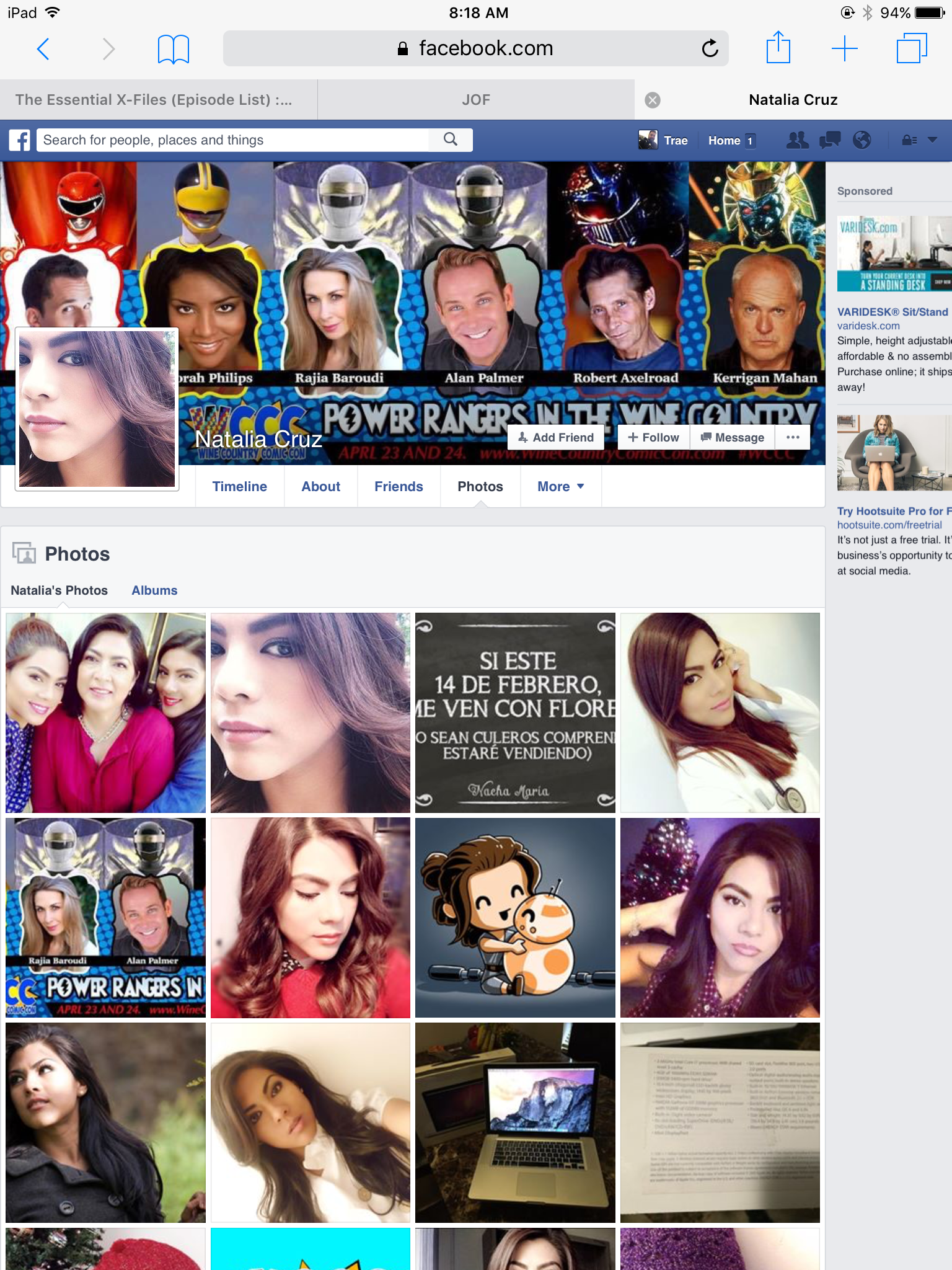Open the three-dots profile options
This screenshot has width=952, height=1270.
click(793, 437)
